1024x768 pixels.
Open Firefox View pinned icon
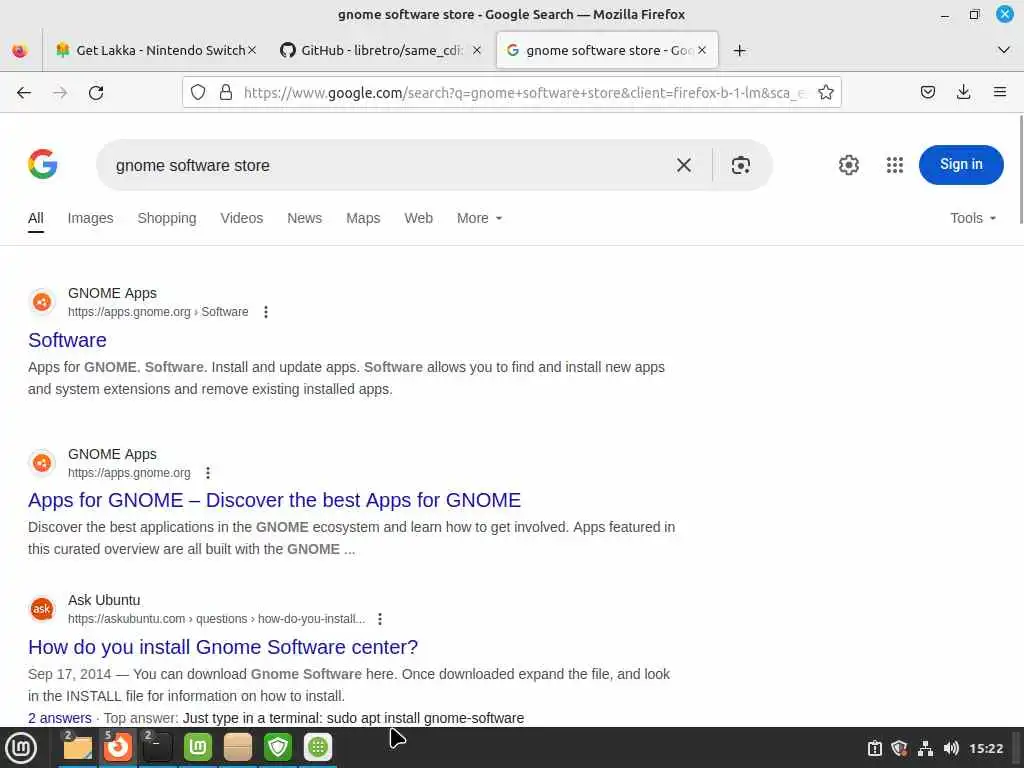click(x=20, y=50)
